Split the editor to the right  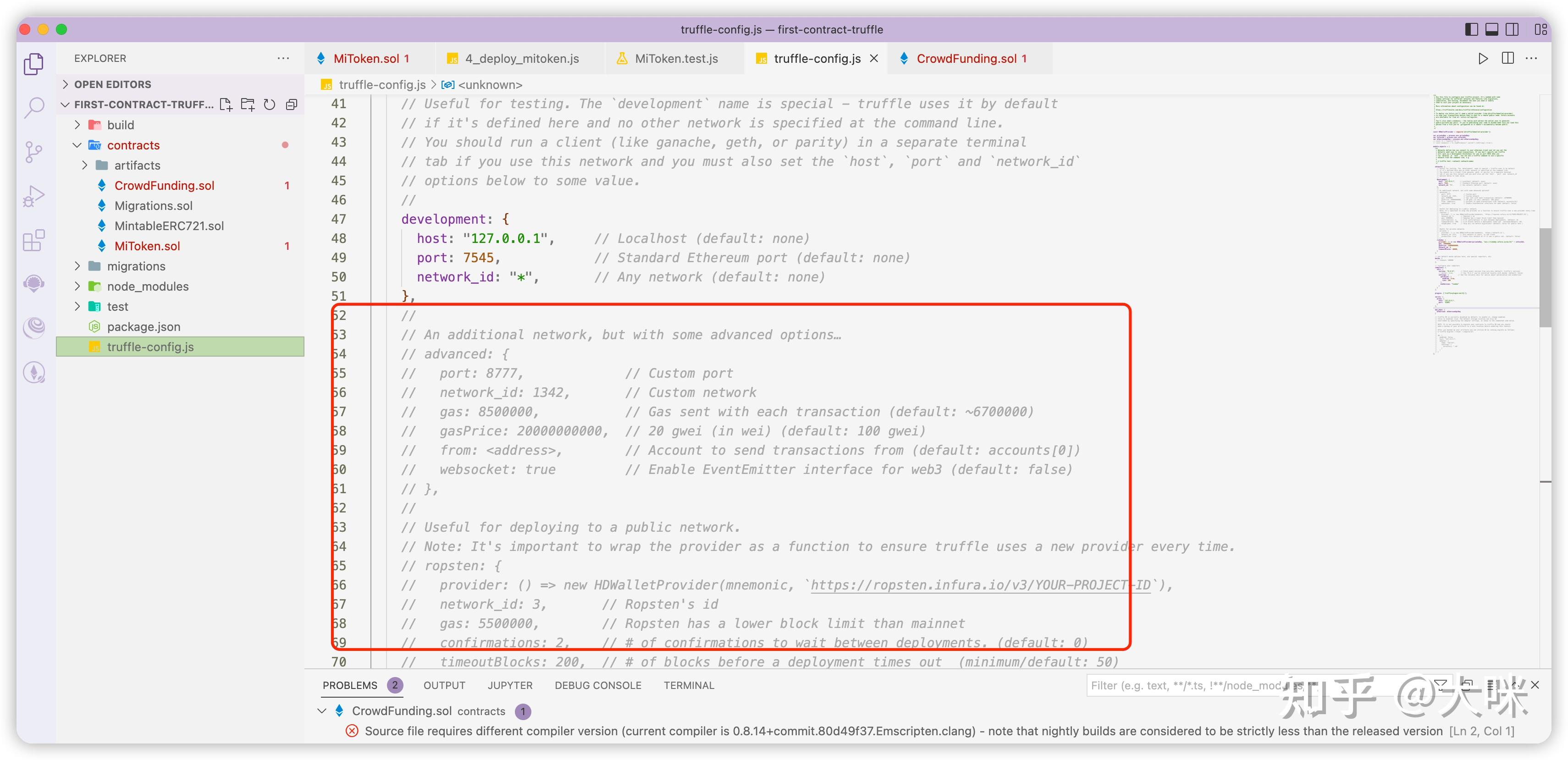coord(1508,58)
